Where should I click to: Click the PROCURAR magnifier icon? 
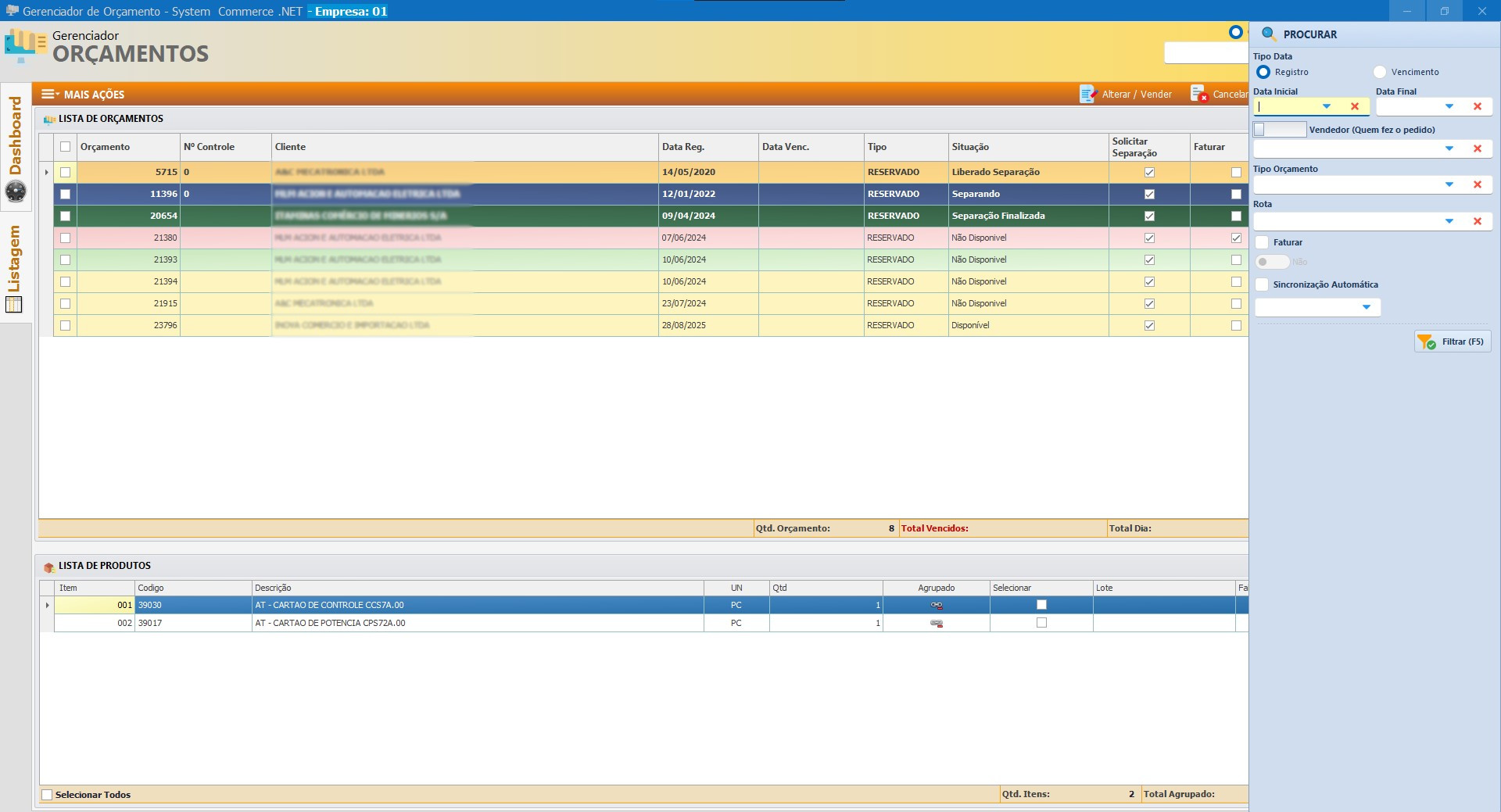tap(1269, 34)
